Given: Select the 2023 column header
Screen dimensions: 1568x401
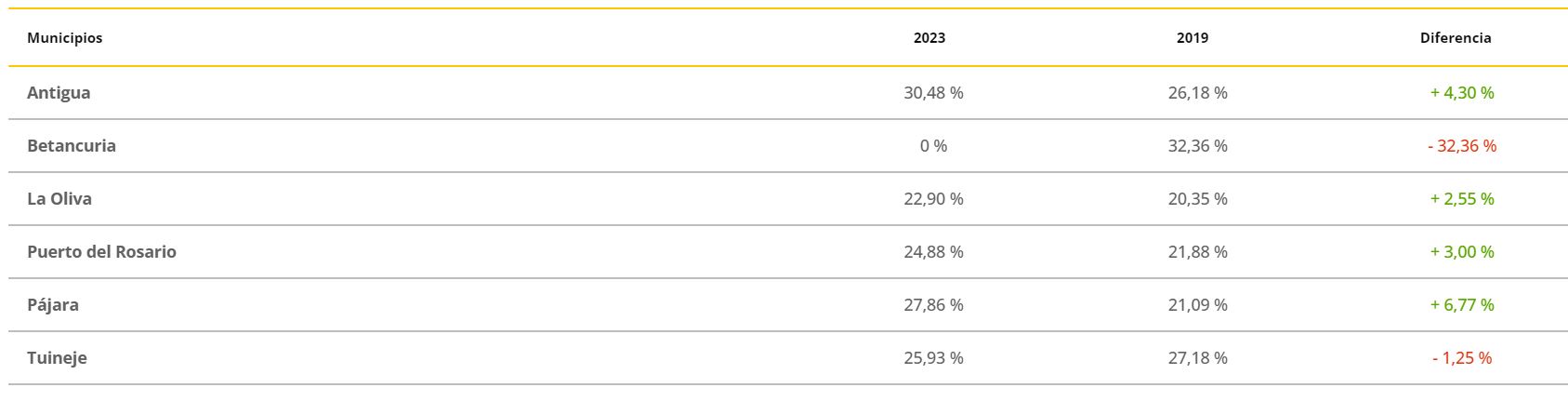Looking at the screenshot, I should (929, 38).
